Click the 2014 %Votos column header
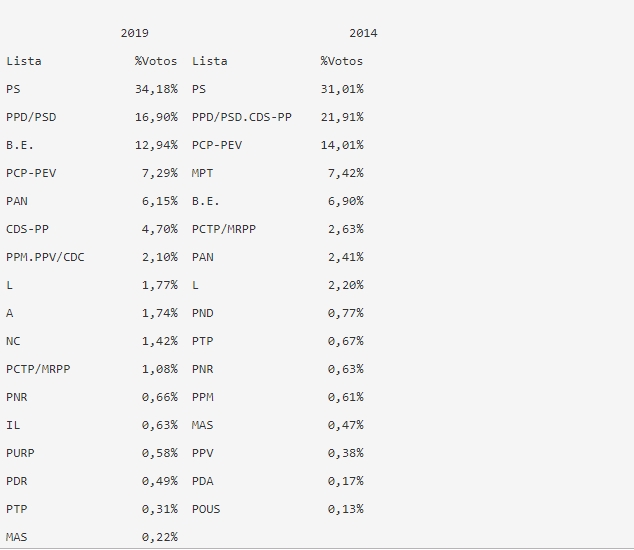 pos(342,61)
